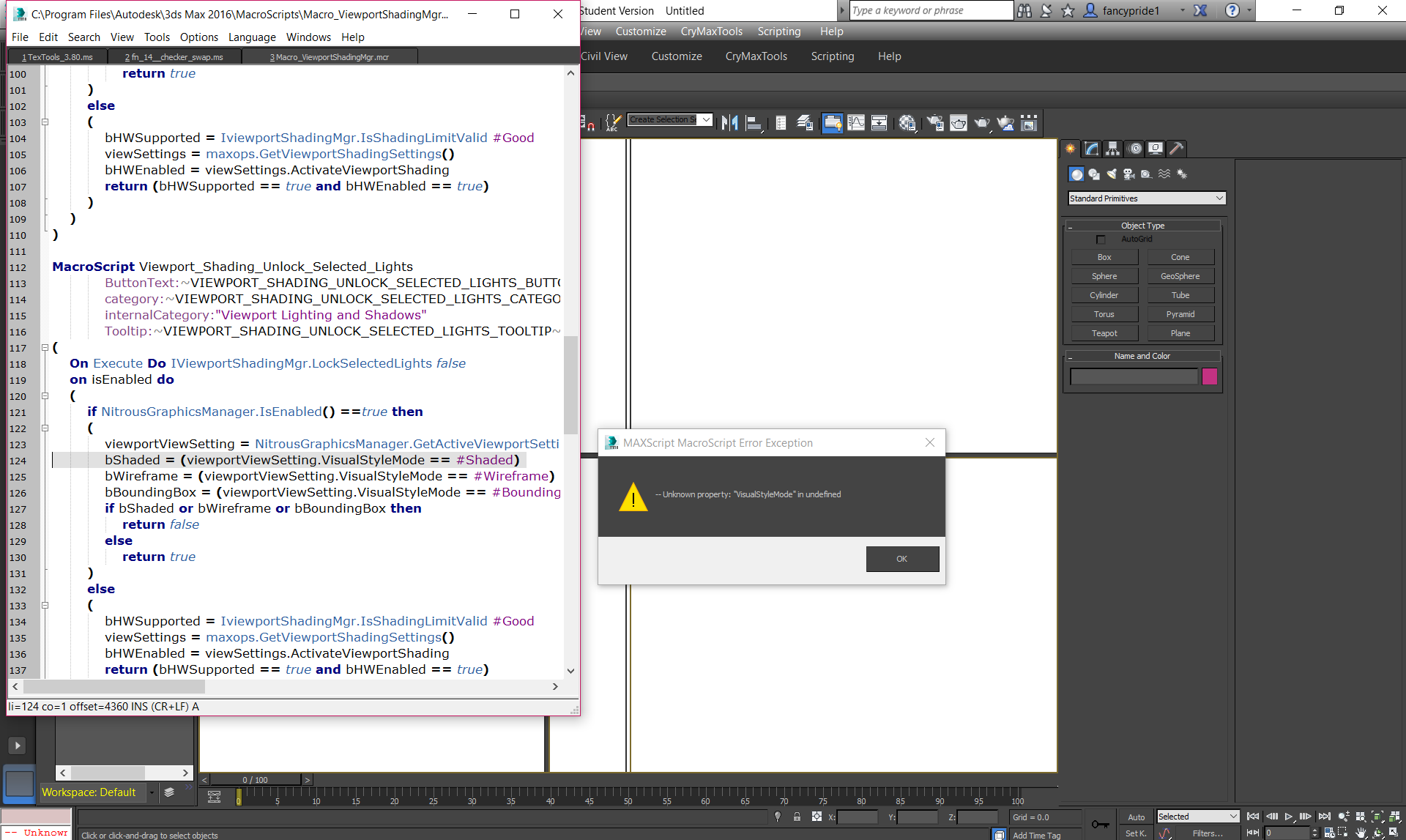The height and width of the screenshot is (840, 1406).
Task: Select the Systems gears icon
Action: click(x=1182, y=174)
